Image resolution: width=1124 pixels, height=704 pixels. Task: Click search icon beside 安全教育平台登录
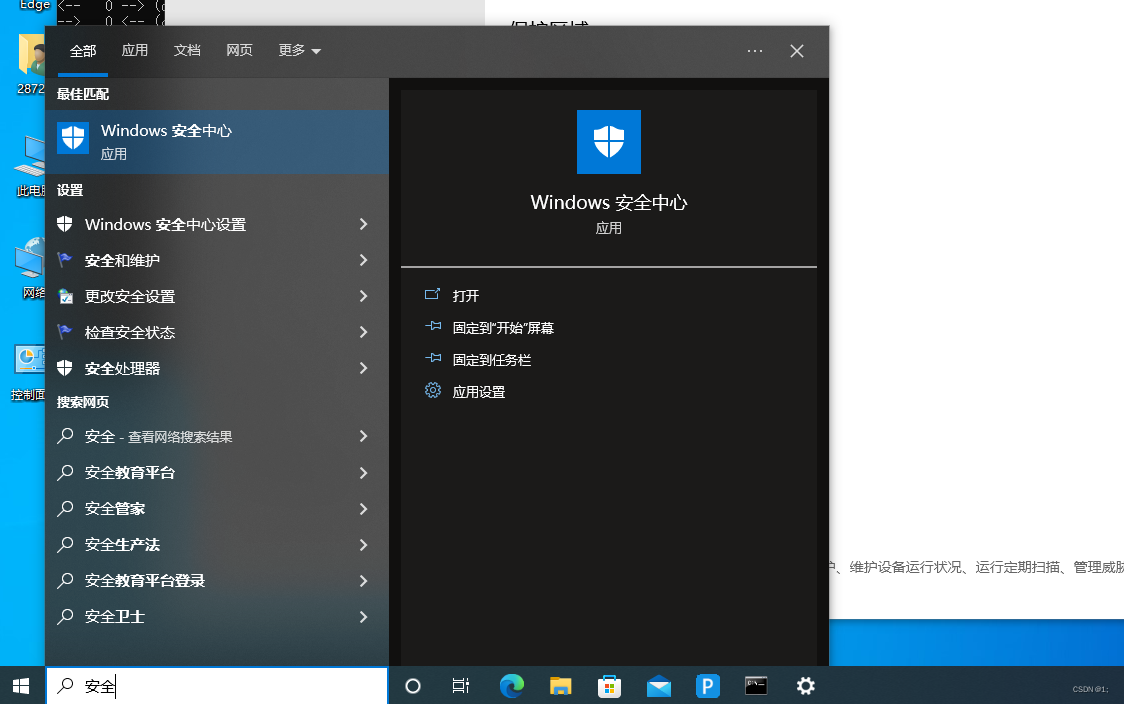65,579
